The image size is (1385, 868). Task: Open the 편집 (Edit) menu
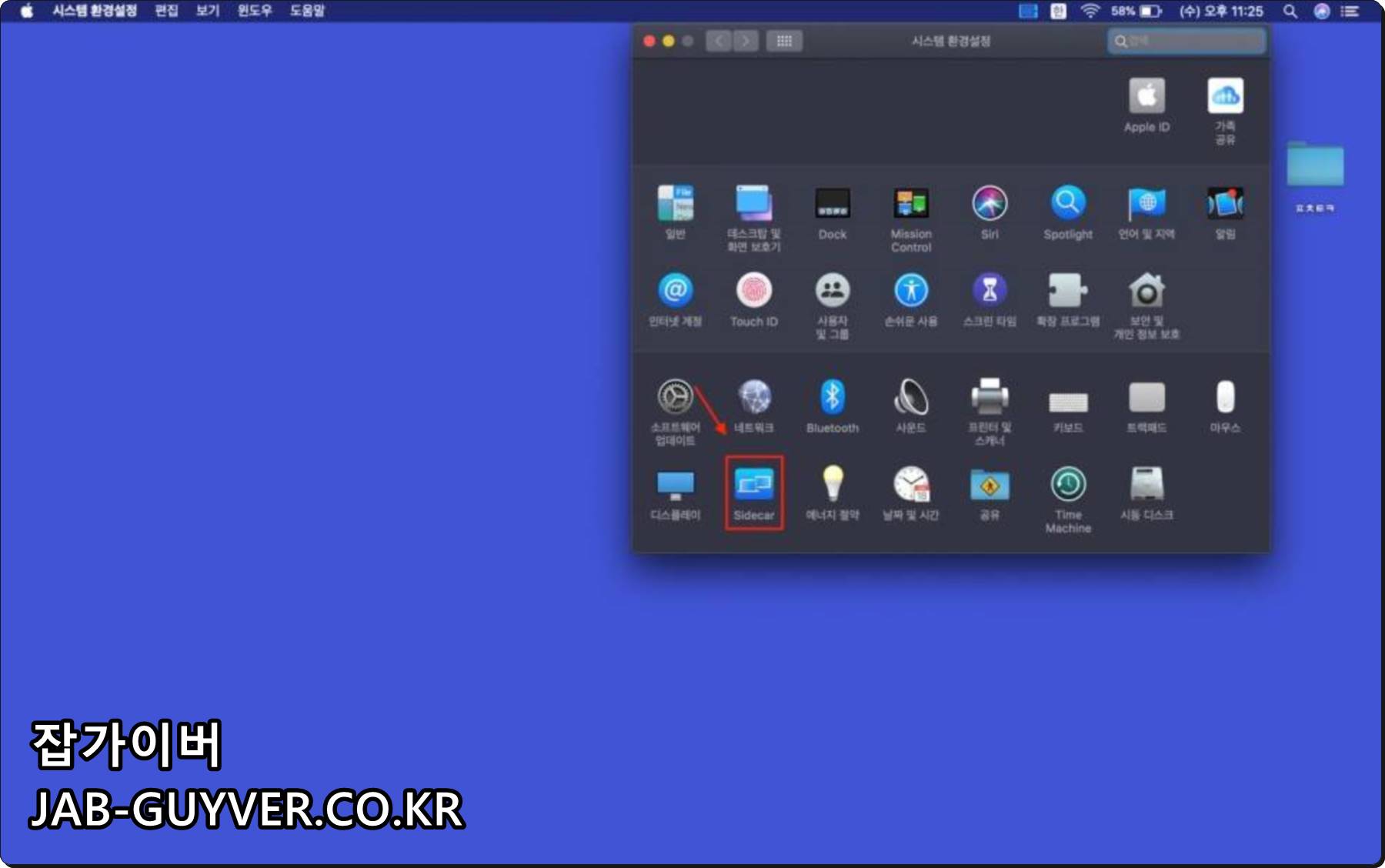coord(166,11)
